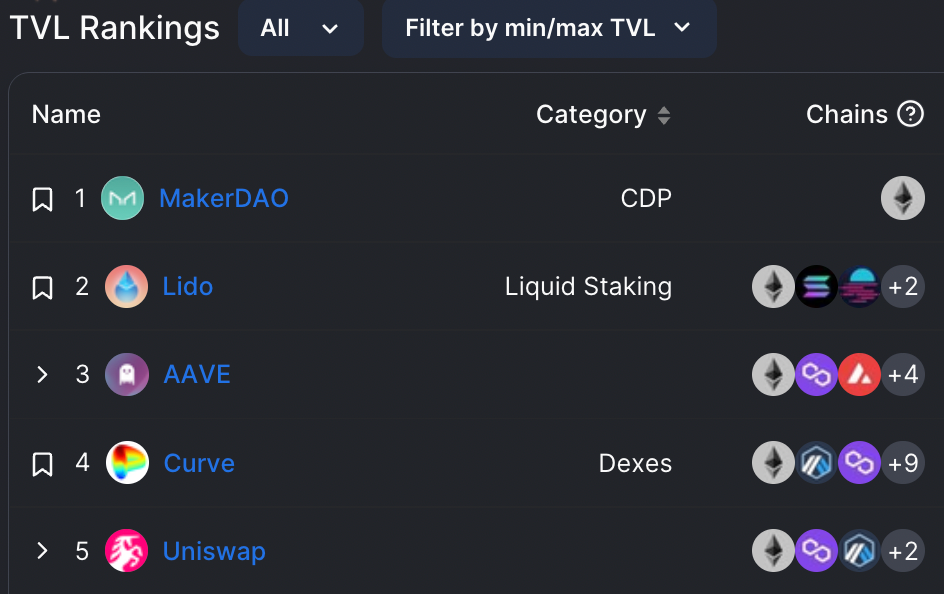
Task: Open the Filter by min/max TVL dropdown
Action: click(549, 28)
